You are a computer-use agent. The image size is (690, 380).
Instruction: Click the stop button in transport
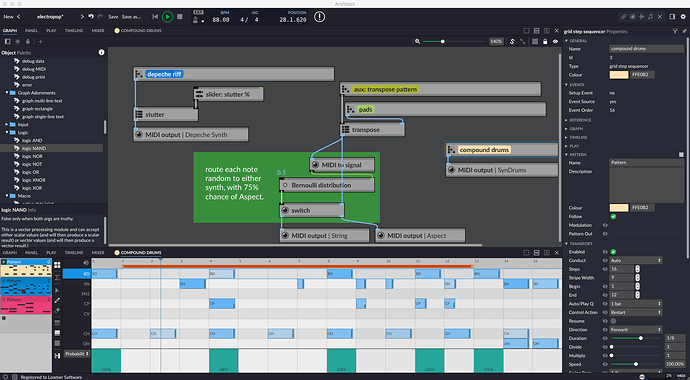tap(180, 17)
